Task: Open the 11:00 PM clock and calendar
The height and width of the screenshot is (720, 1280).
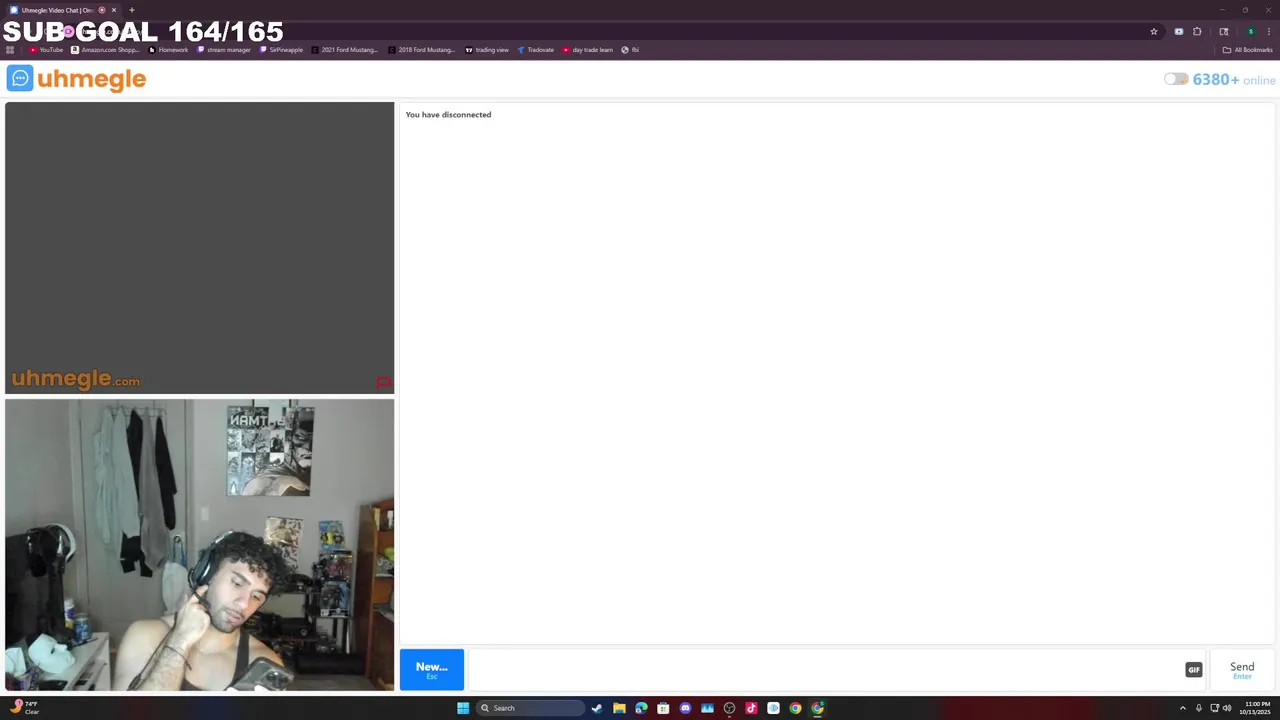Action: [x=1256, y=708]
